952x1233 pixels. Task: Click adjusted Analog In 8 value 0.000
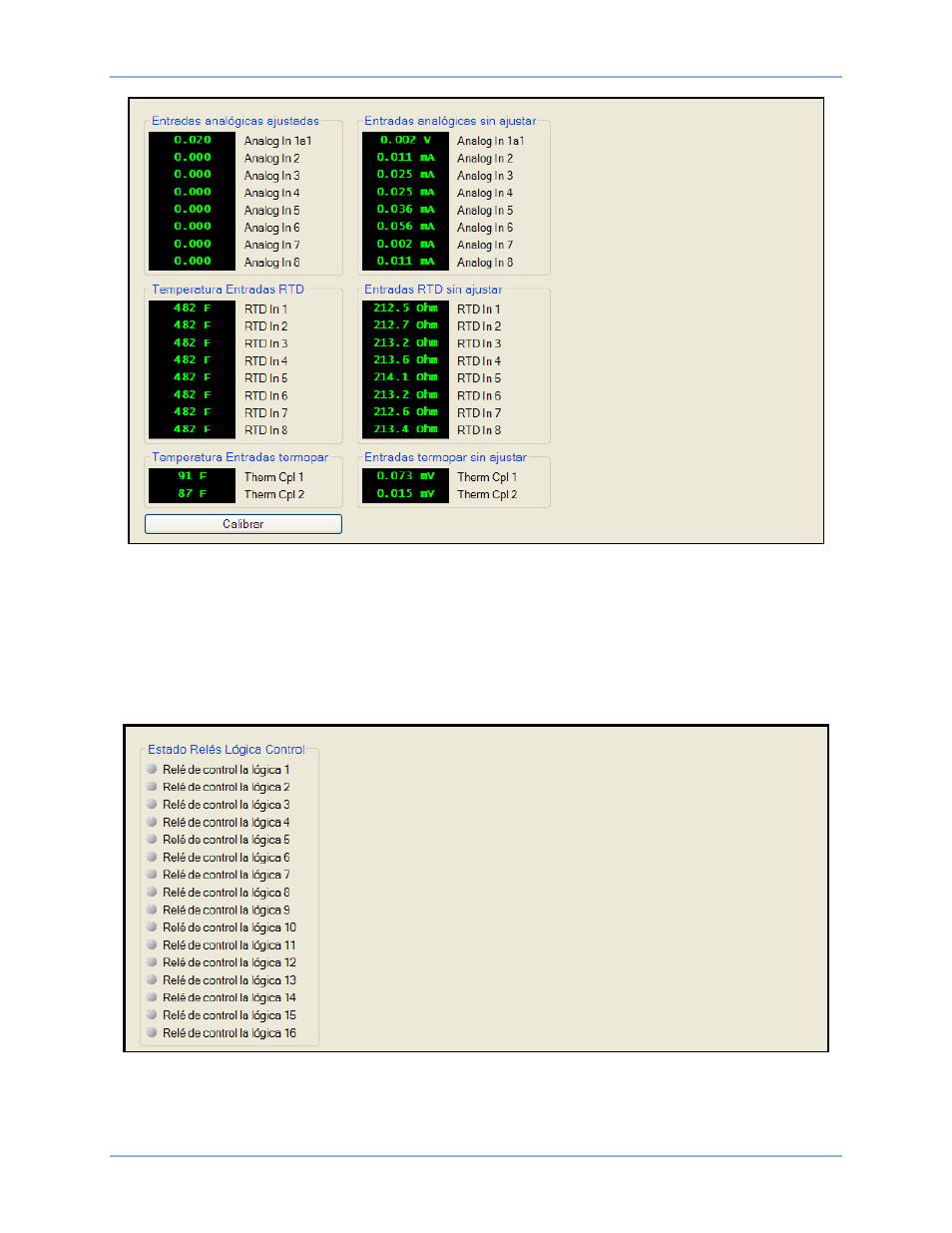193,262
